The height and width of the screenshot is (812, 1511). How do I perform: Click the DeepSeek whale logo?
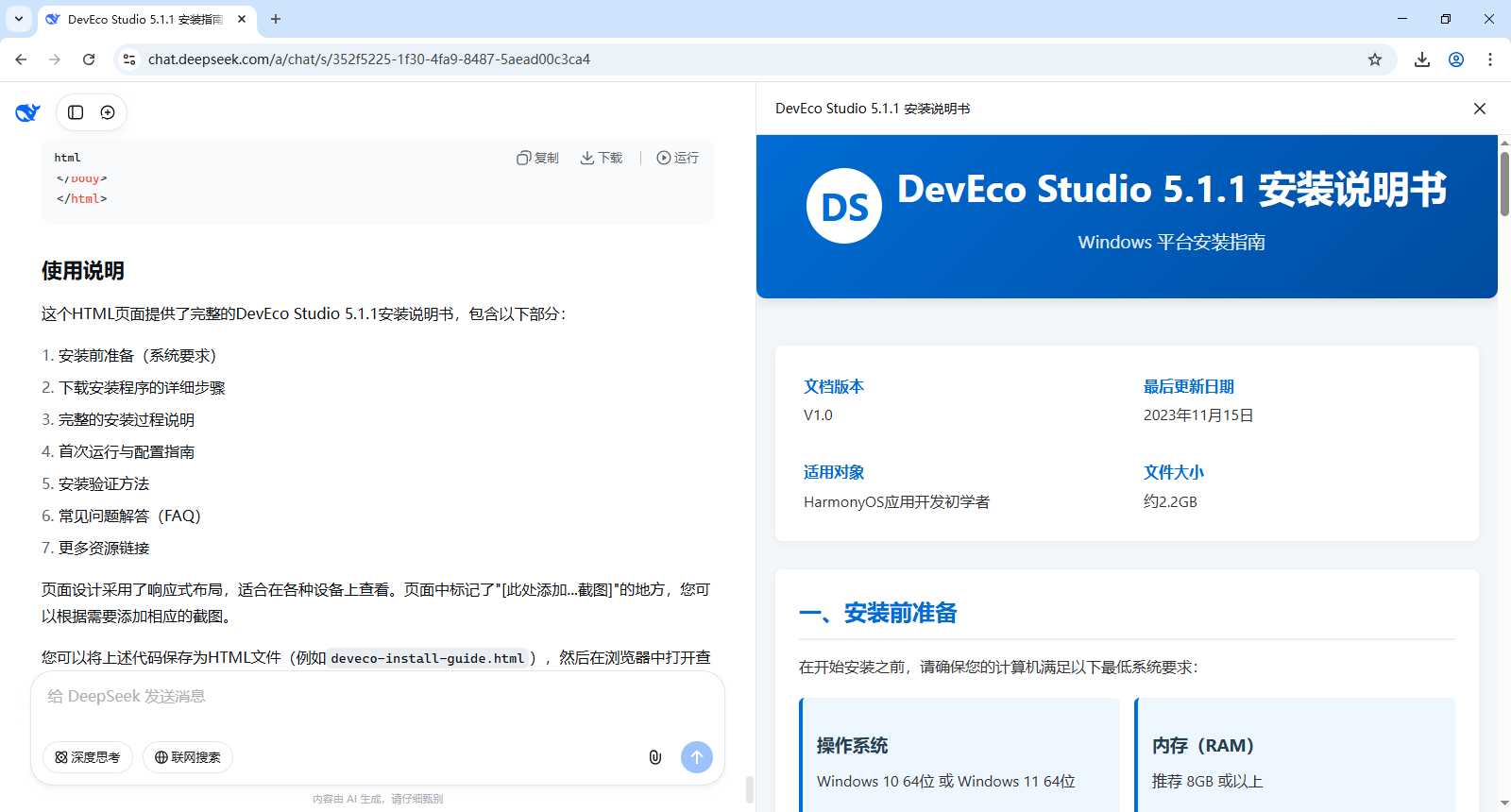click(27, 112)
